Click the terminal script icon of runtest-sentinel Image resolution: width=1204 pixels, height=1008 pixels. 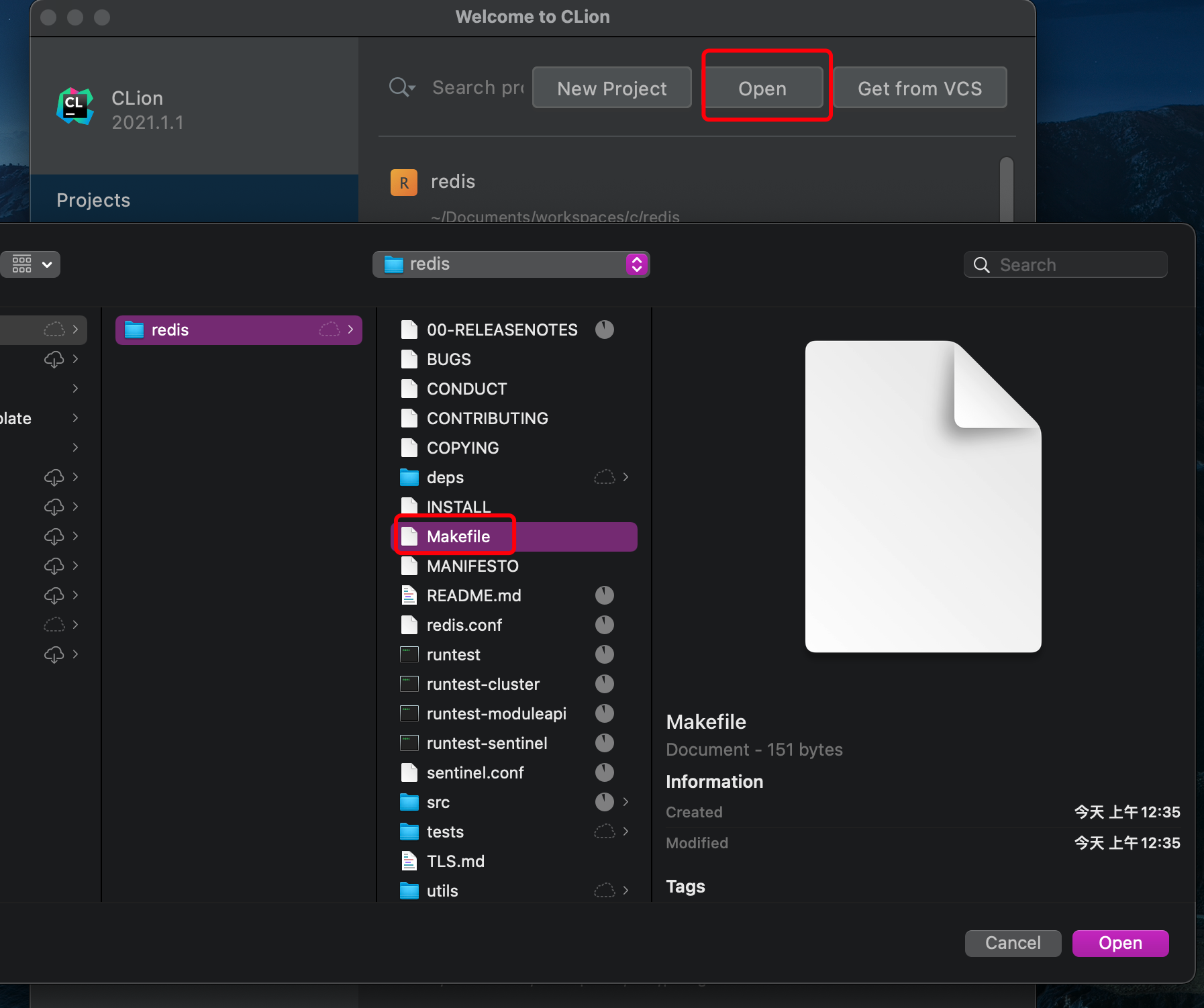coord(409,743)
